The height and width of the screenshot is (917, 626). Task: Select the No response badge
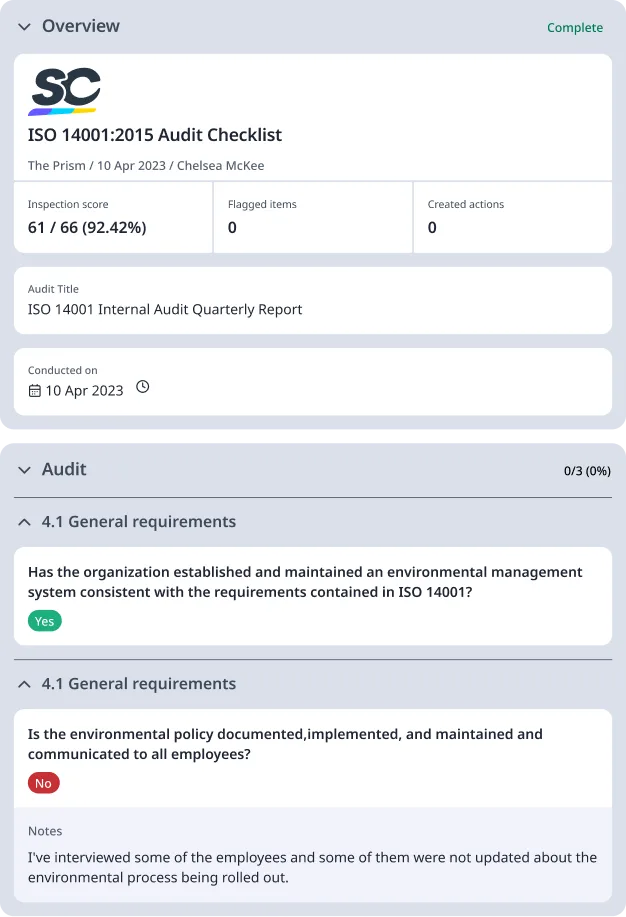click(43, 783)
